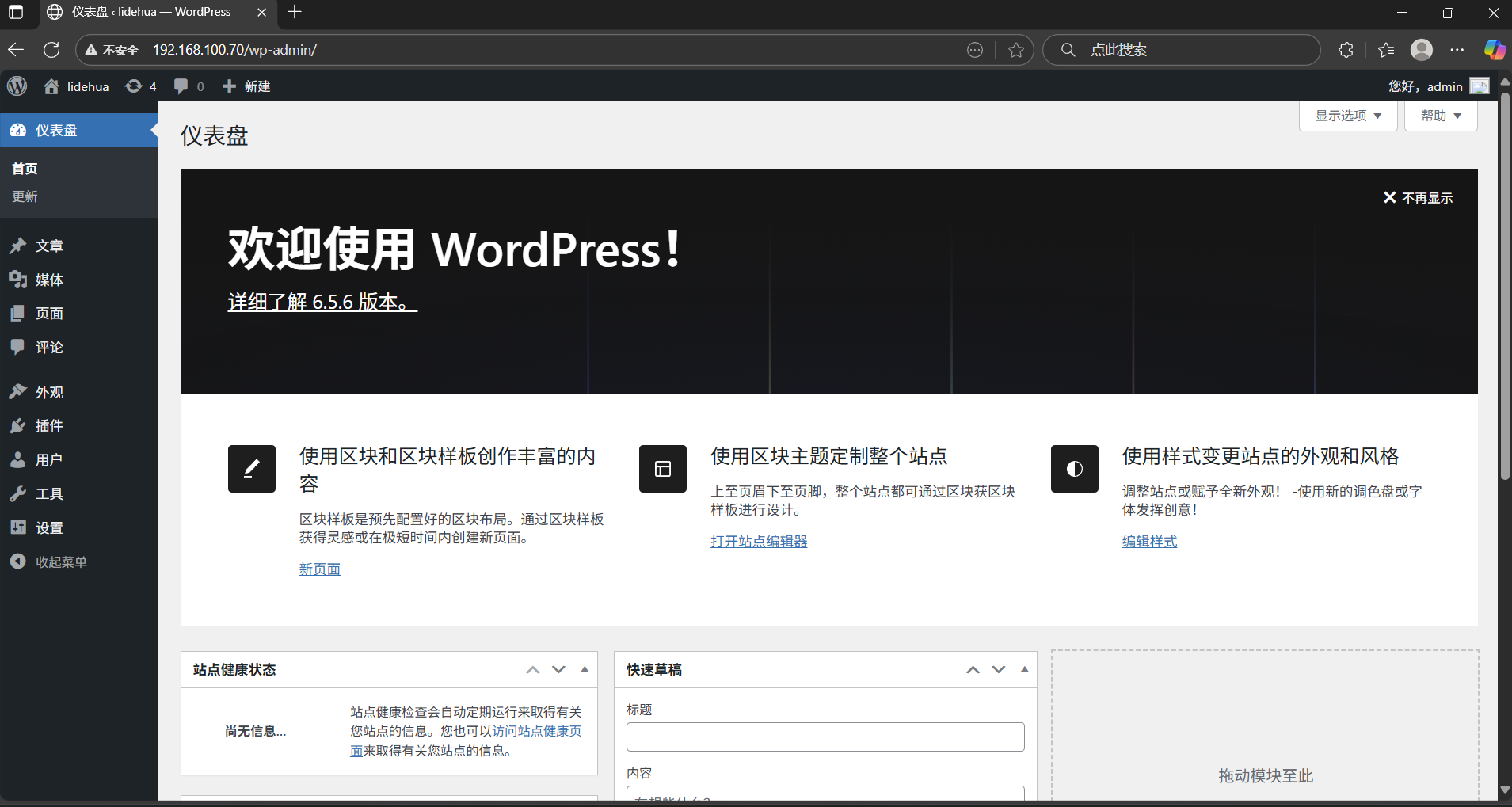
Task: Open 更新 submenu item
Action: pos(25,196)
